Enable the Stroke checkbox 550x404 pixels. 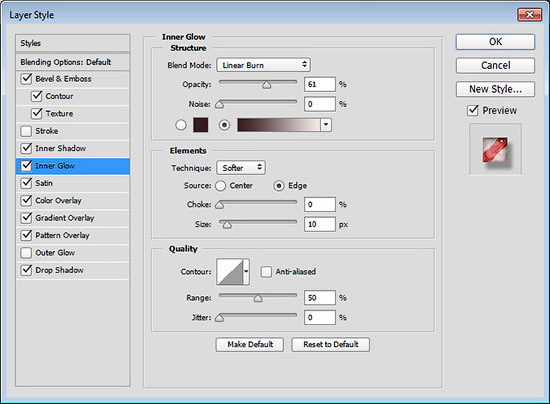click(x=26, y=131)
